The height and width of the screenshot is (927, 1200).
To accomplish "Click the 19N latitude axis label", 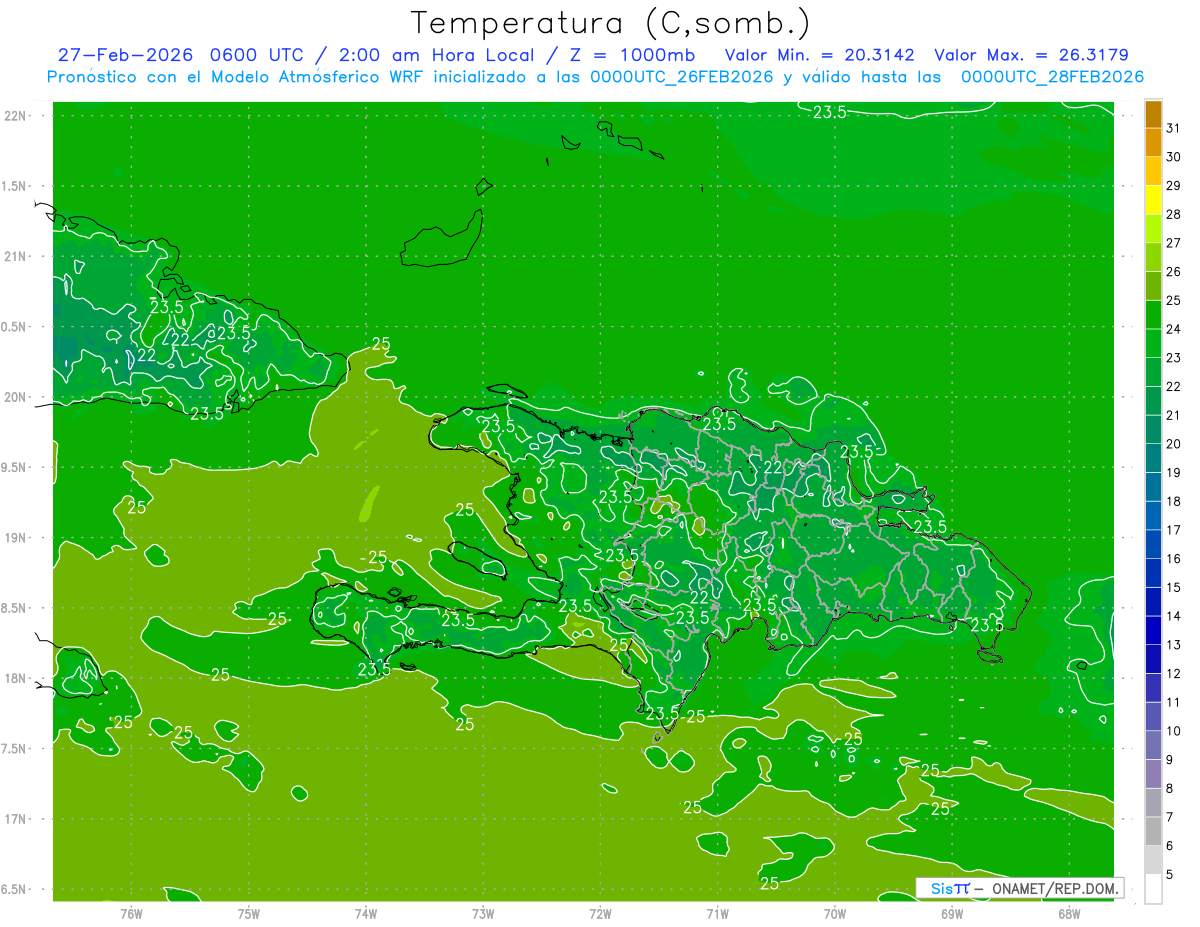I will [17, 537].
